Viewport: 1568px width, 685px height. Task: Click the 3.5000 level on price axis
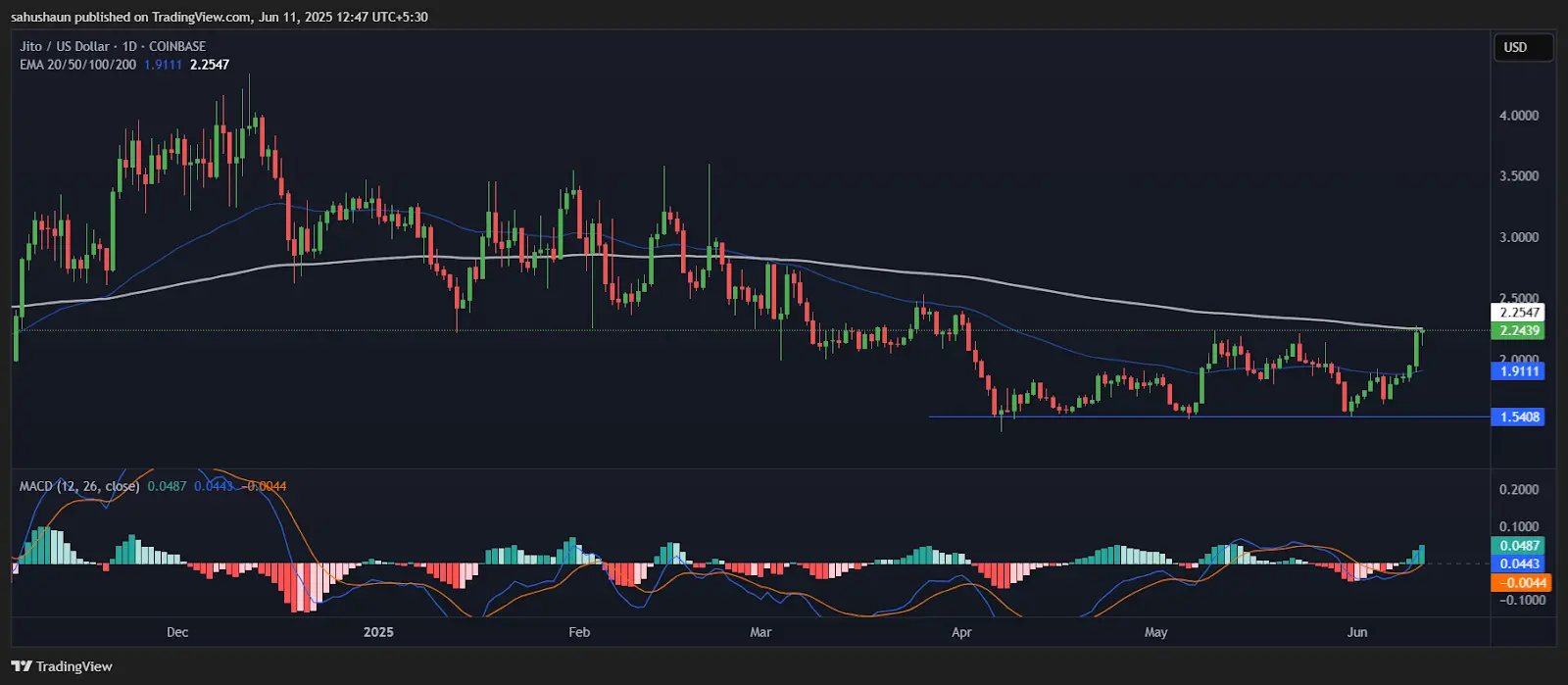coord(1519,176)
